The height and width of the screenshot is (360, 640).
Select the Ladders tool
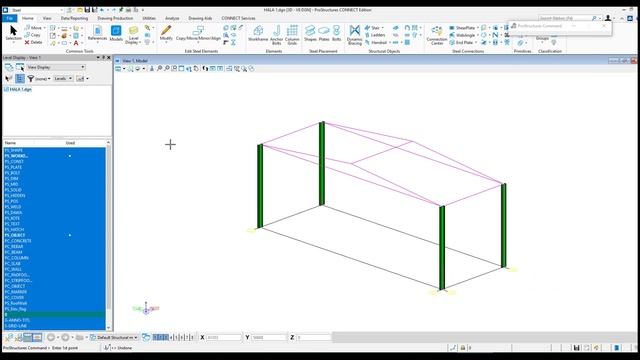tap(375, 35)
